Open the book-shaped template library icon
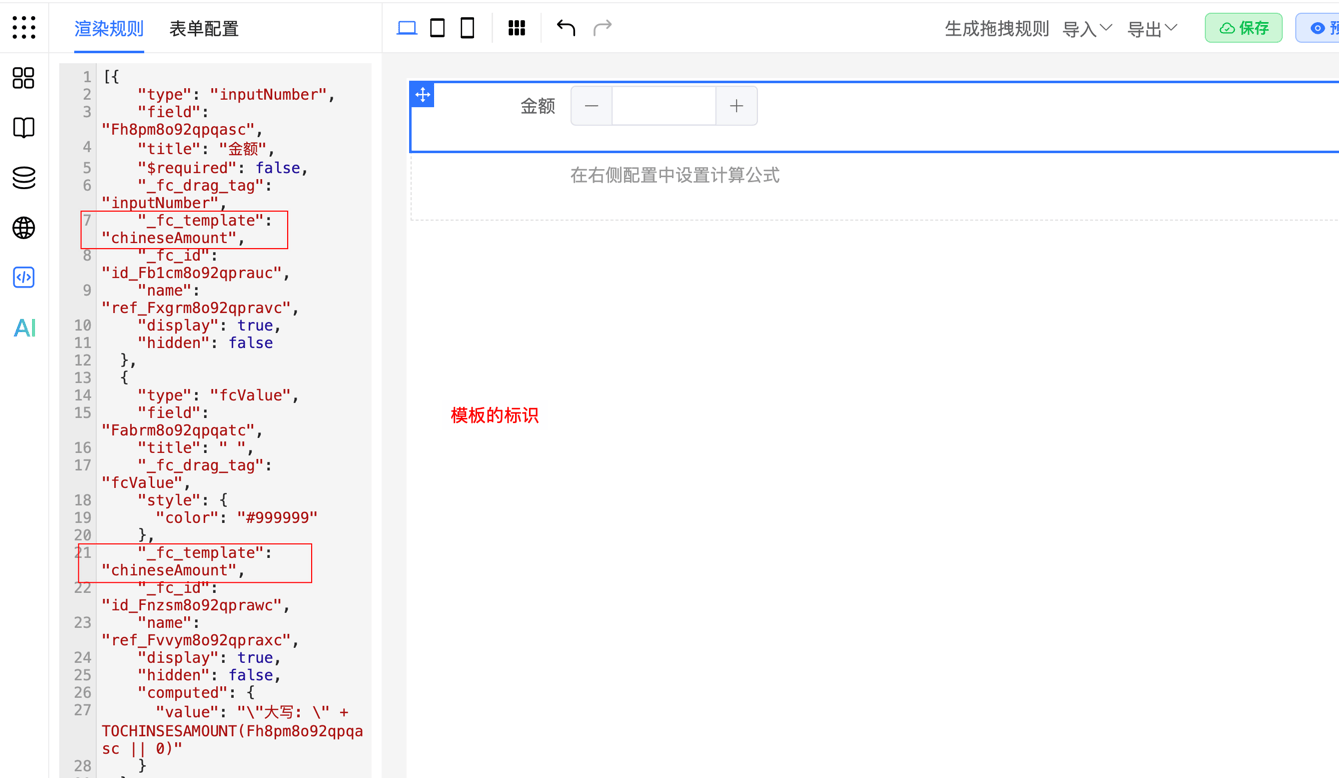 [x=24, y=127]
